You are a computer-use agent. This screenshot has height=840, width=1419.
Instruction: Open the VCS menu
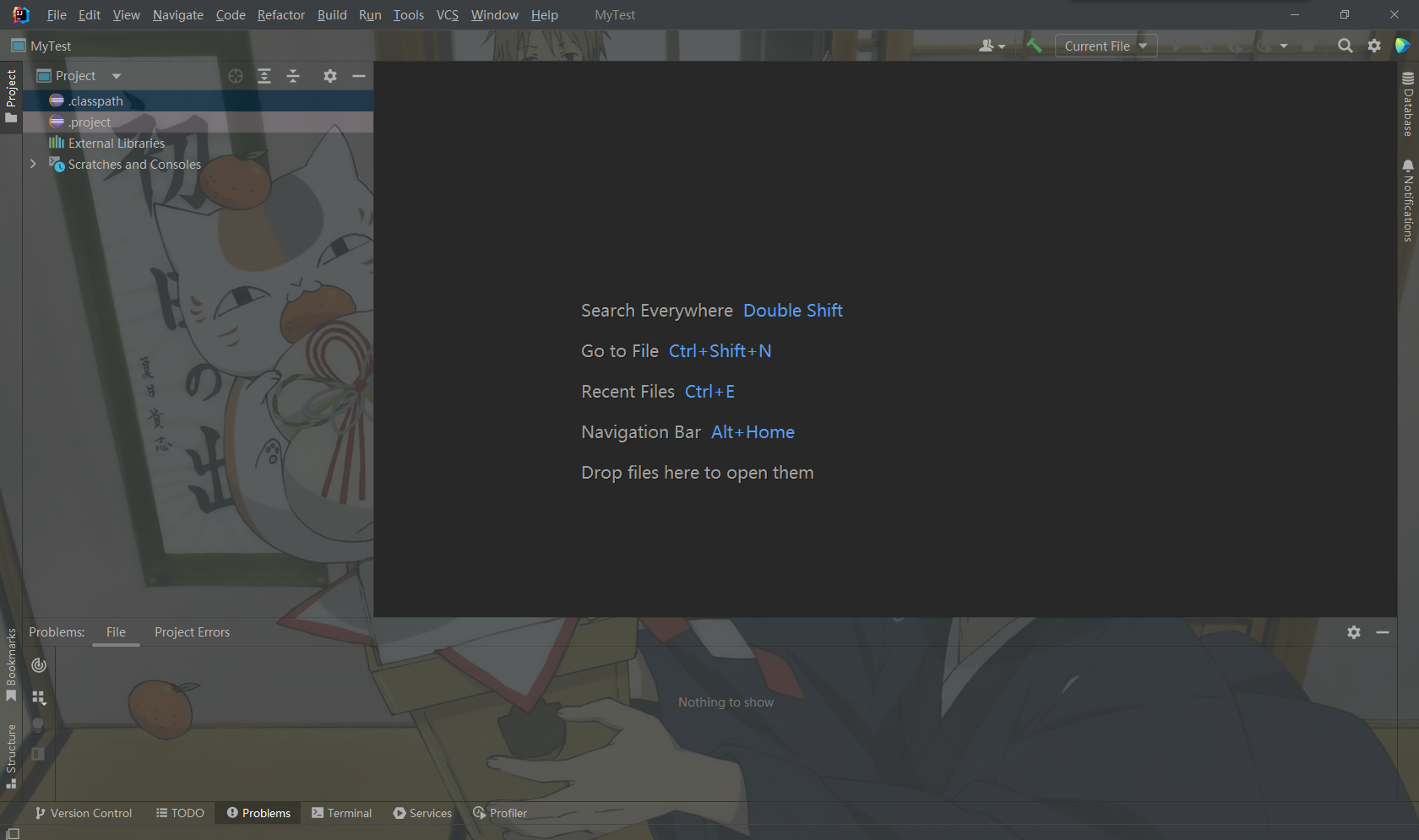(448, 15)
